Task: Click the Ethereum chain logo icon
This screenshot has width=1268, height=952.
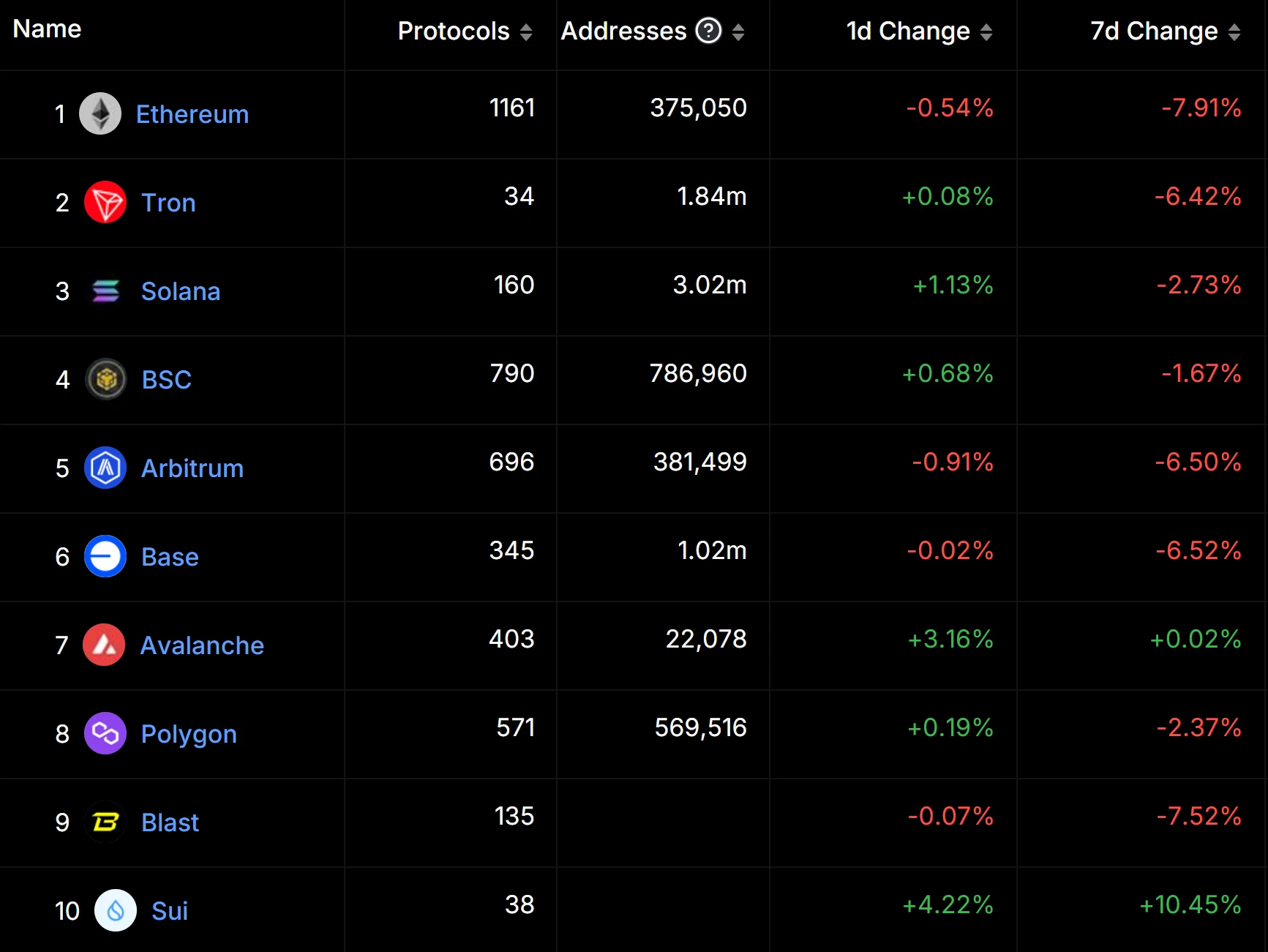Action: [100, 113]
